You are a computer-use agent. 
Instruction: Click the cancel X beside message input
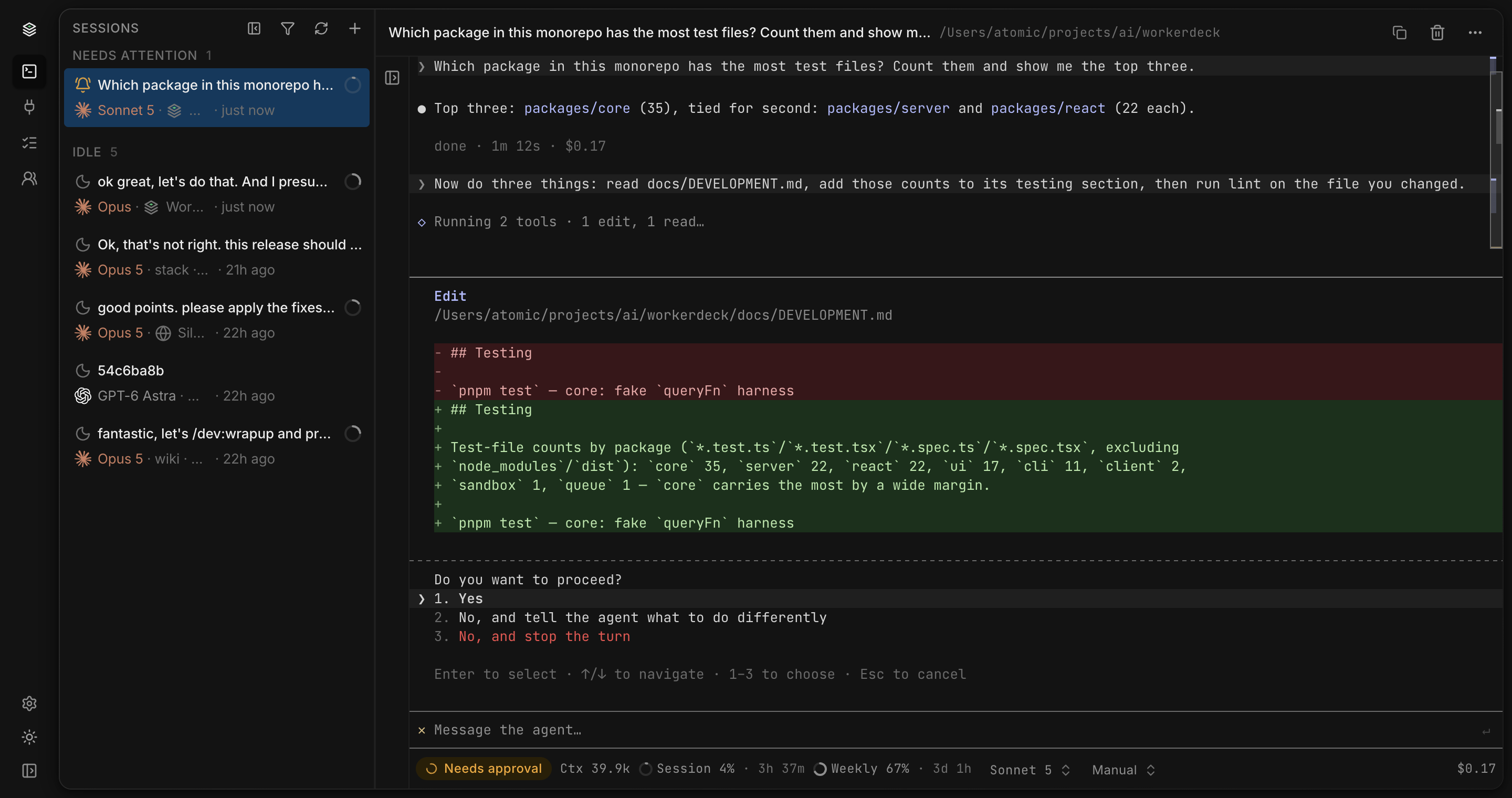[x=422, y=730]
